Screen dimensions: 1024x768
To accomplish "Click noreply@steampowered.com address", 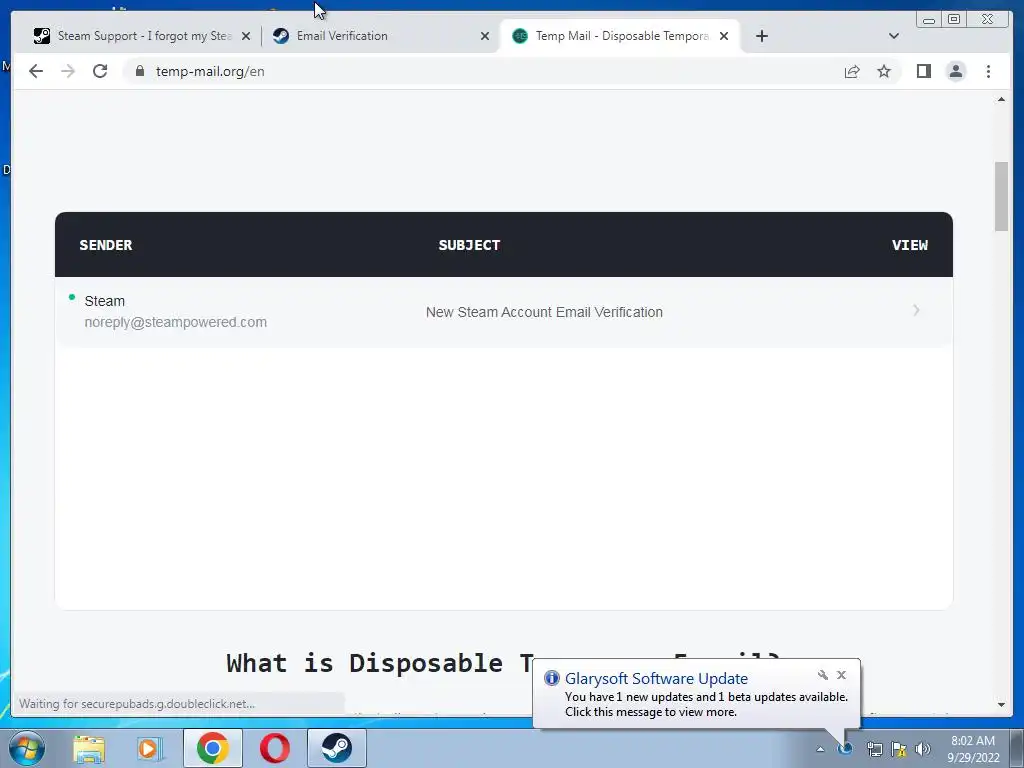I will [176, 322].
